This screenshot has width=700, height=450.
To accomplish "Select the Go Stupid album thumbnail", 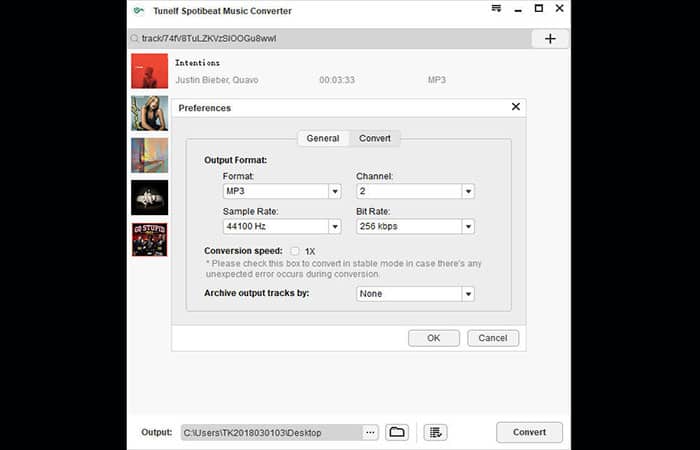I will (150, 240).
